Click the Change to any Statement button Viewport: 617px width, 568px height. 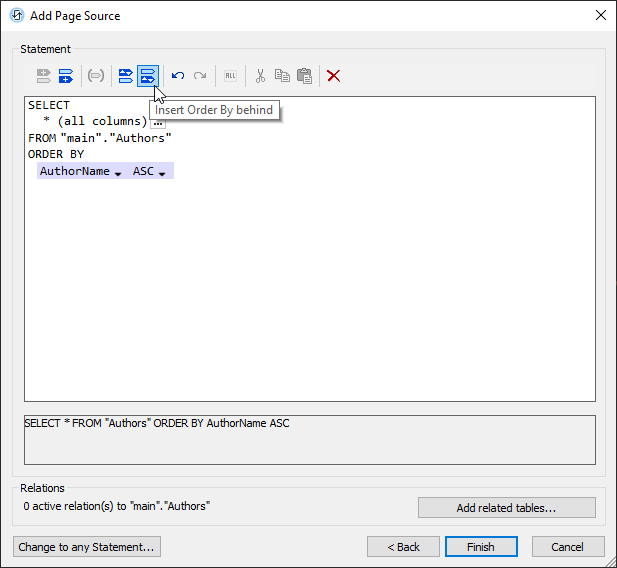coord(87,547)
